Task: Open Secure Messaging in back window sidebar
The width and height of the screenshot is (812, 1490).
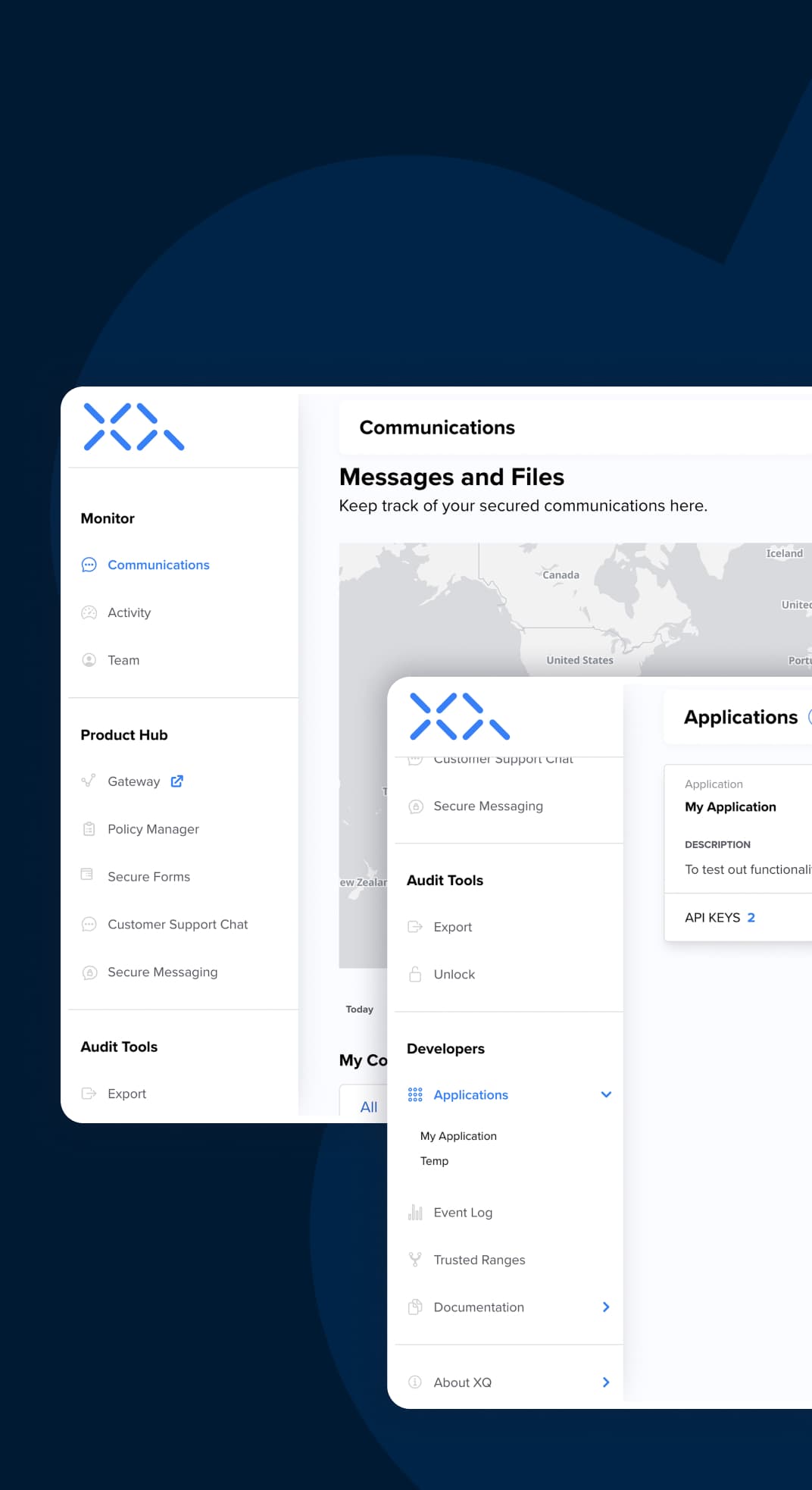Action: click(162, 972)
